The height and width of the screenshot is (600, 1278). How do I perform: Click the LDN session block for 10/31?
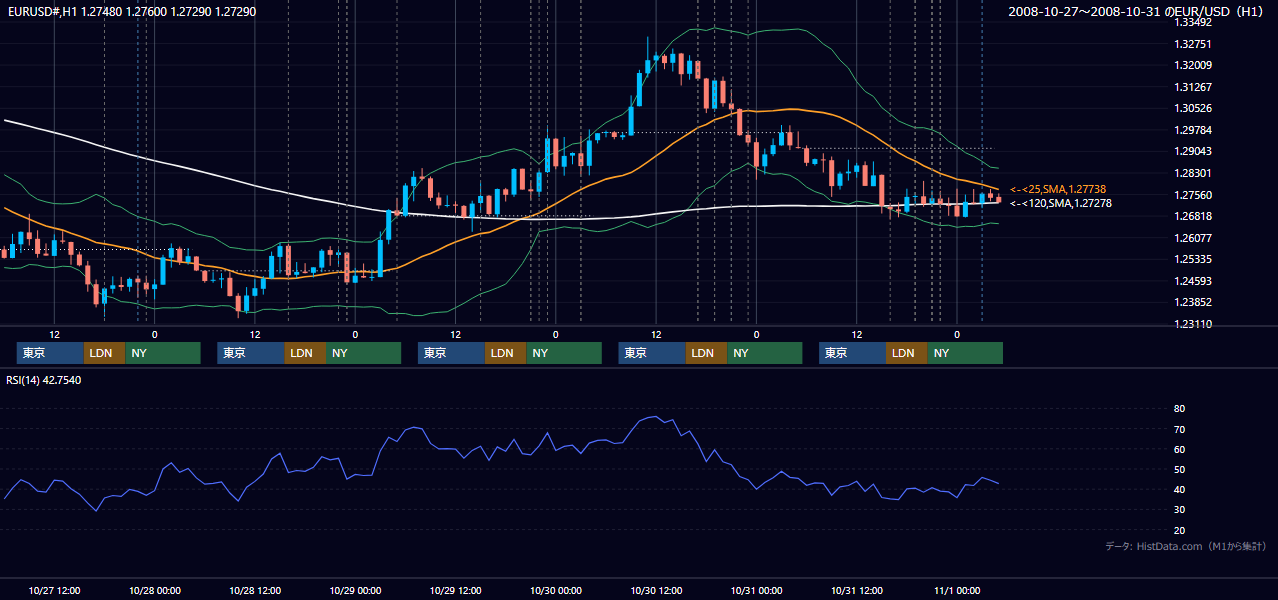[x=906, y=353]
